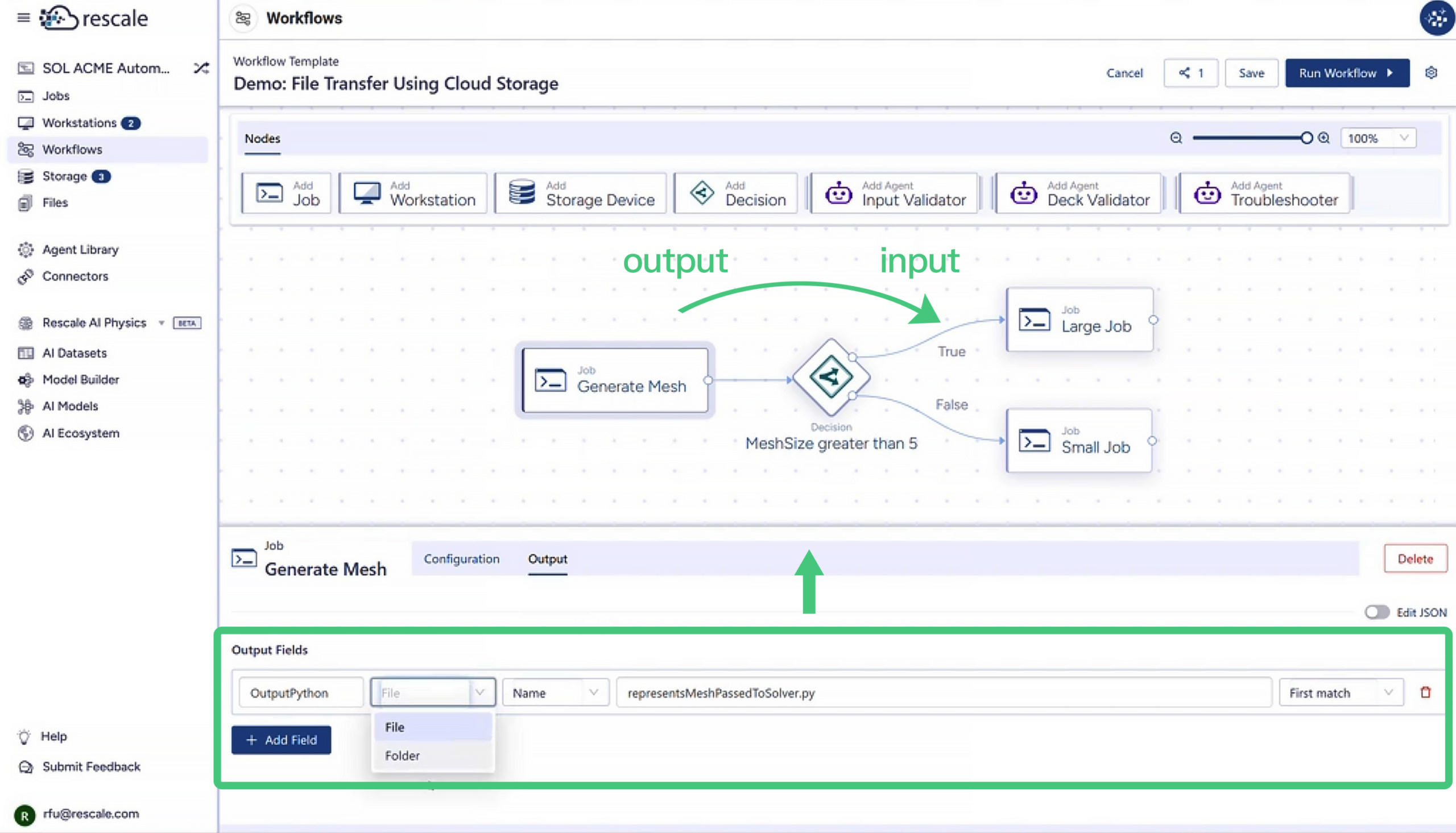Open the rfu@rescale.com account menu
Image resolution: width=1456 pixels, height=833 pixels.
(77, 814)
